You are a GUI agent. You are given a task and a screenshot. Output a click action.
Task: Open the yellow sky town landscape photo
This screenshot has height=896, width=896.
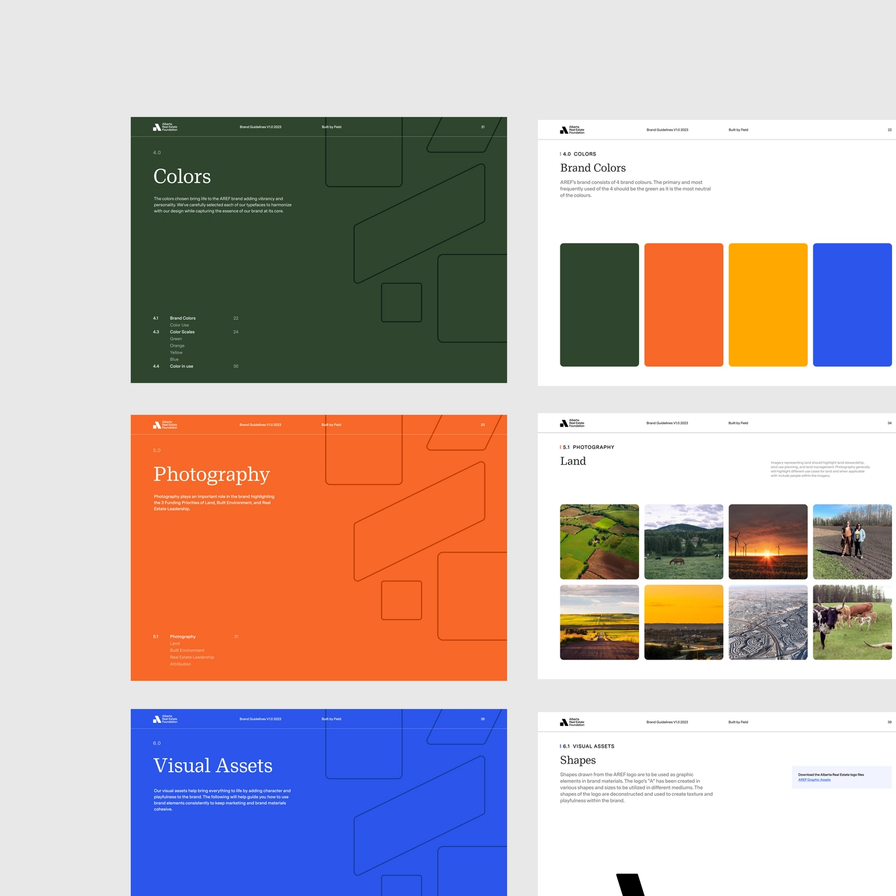click(683, 622)
